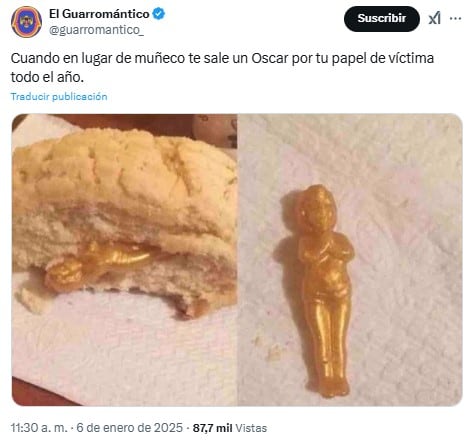Click Traducir publicación link
This screenshot has height=446, width=472.
point(59,97)
